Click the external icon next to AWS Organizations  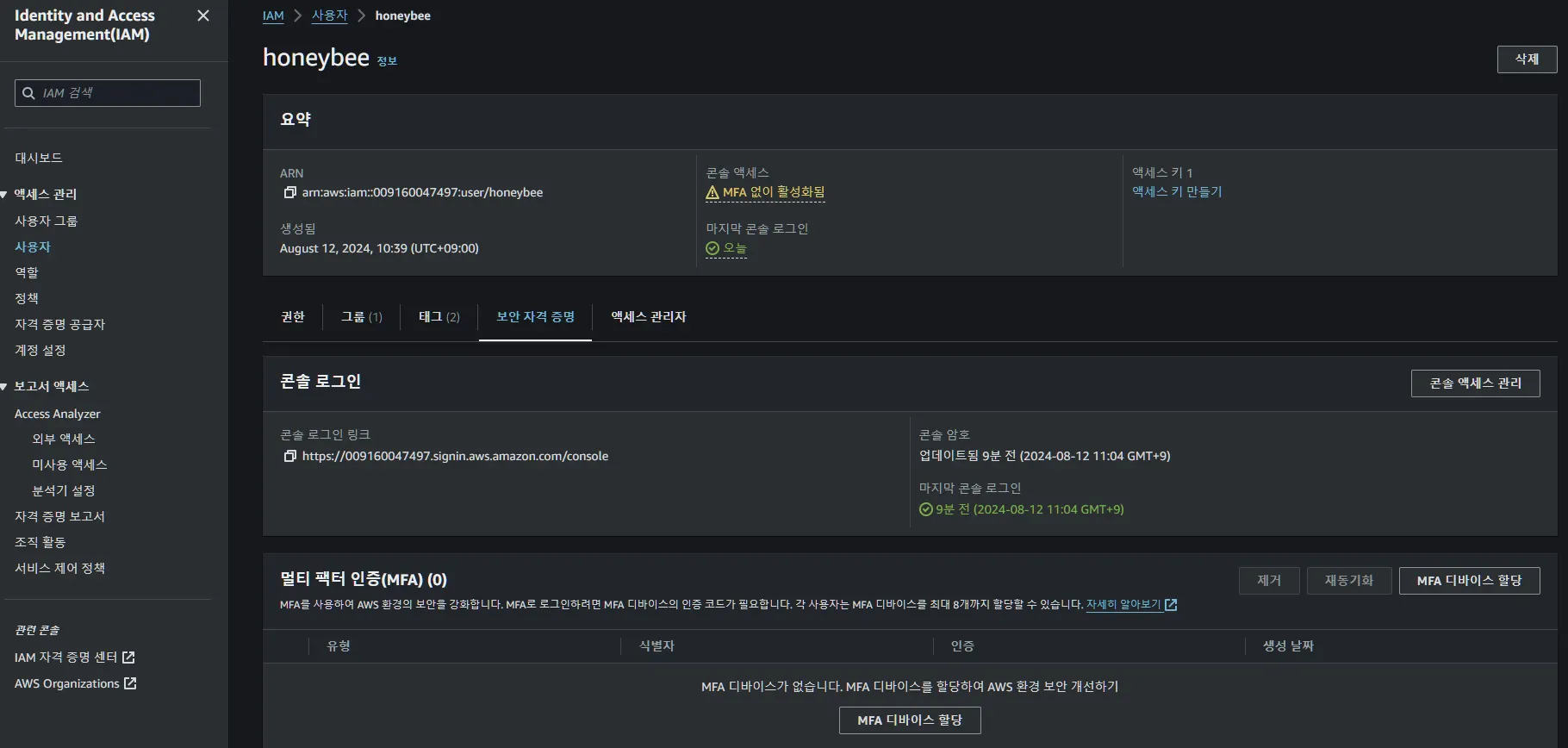click(x=130, y=683)
